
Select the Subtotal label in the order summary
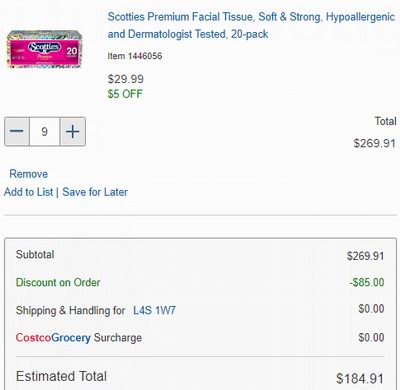point(35,254)
